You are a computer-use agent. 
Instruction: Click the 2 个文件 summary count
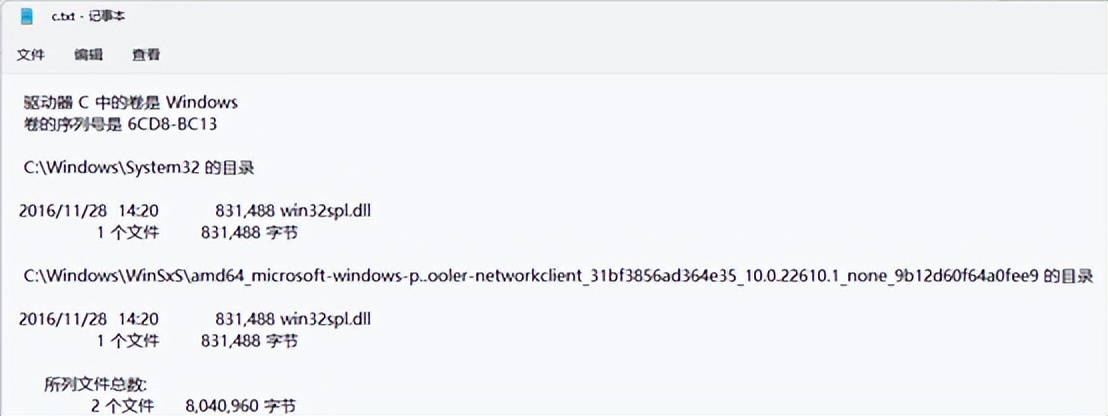[125, 406]
